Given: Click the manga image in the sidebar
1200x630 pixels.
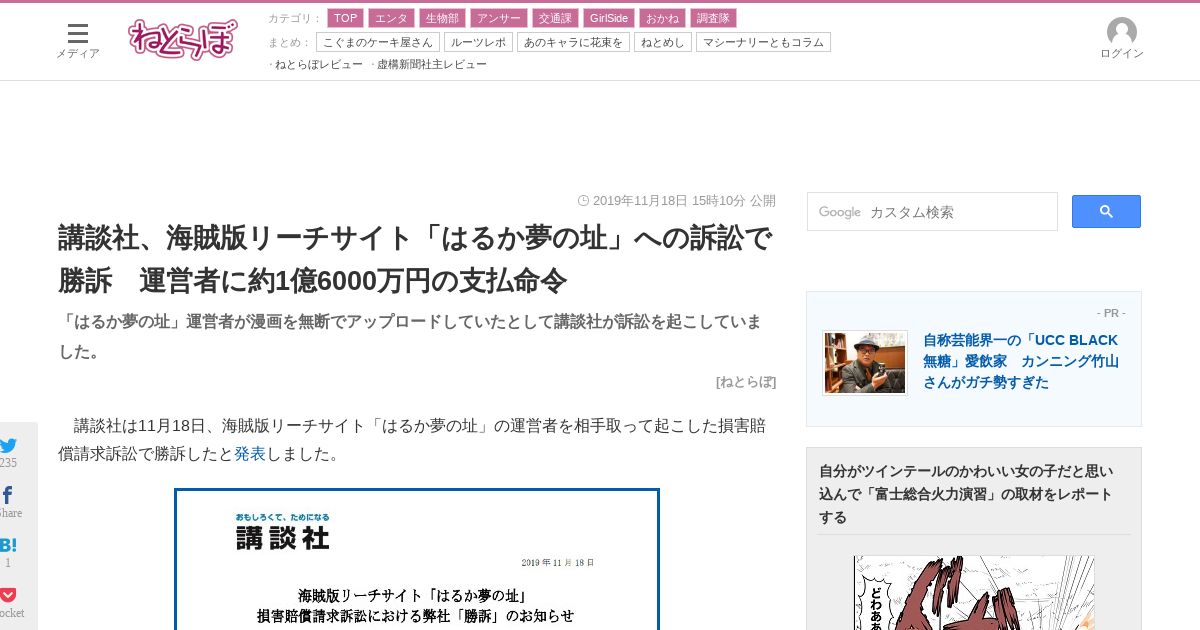Looking at the screenshot, I should pyautogui.click(x=974, y=592).
